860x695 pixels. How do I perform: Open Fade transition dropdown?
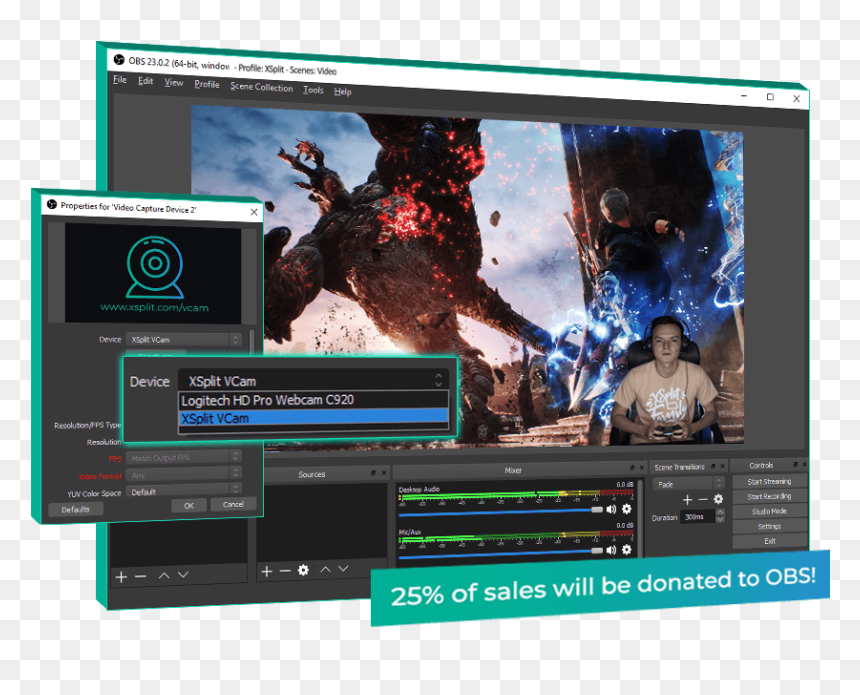pyautogui.click(x=689, y=484)
